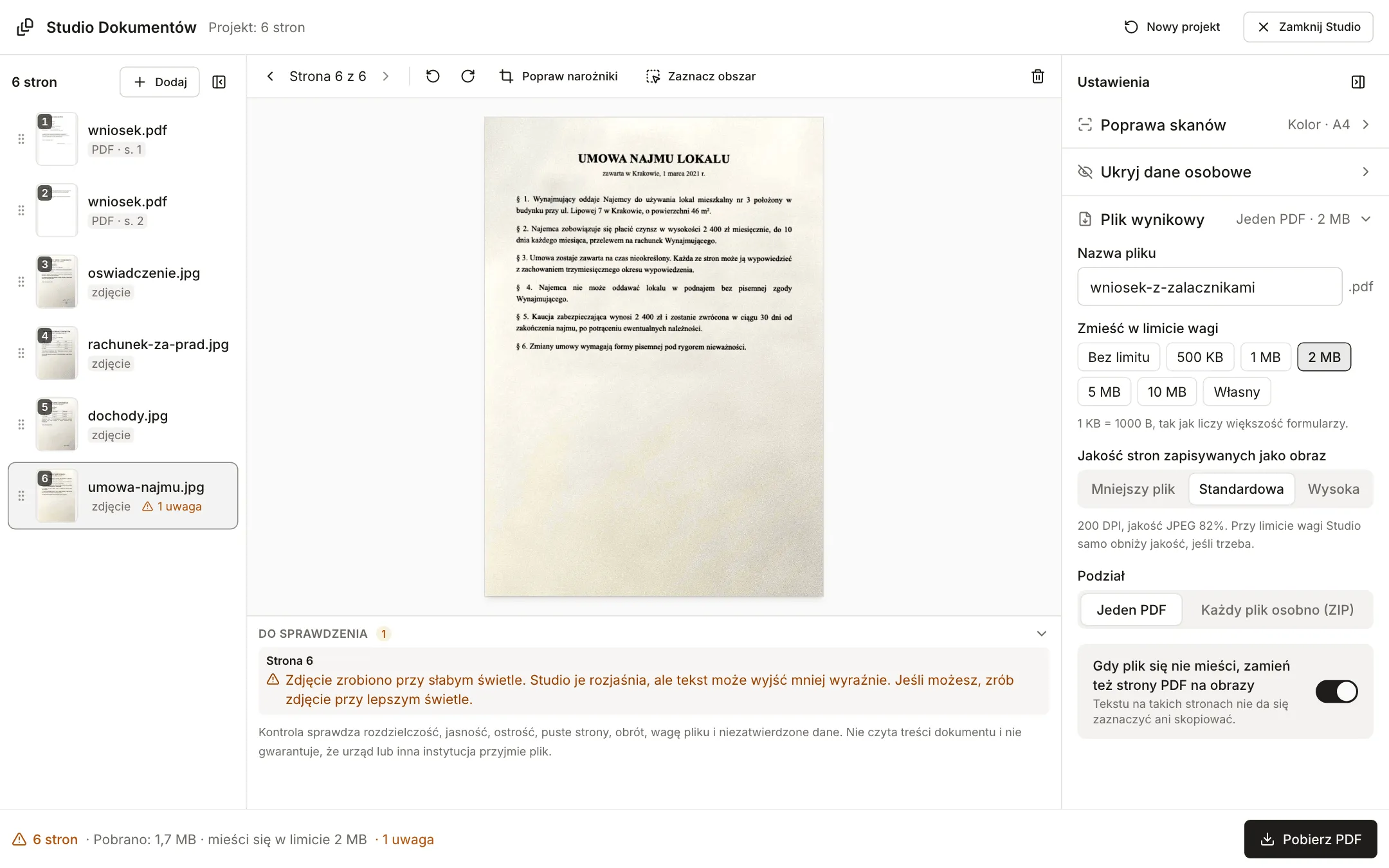This screenshot has width=1389, height=868.
Task: Click Pobierz PDF button
Action: (1311, 839)
